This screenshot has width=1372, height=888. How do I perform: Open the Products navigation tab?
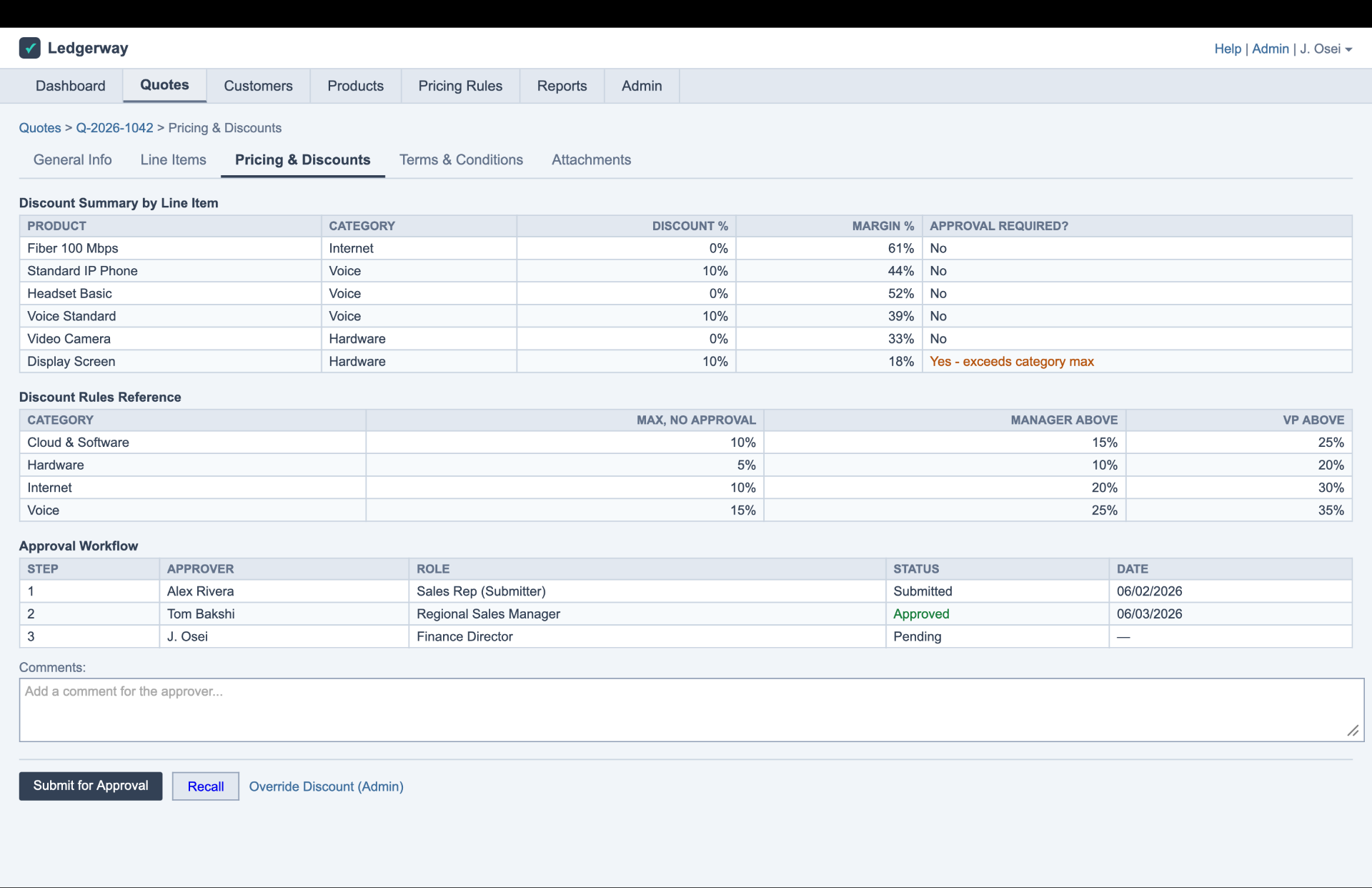pos(355,86)
